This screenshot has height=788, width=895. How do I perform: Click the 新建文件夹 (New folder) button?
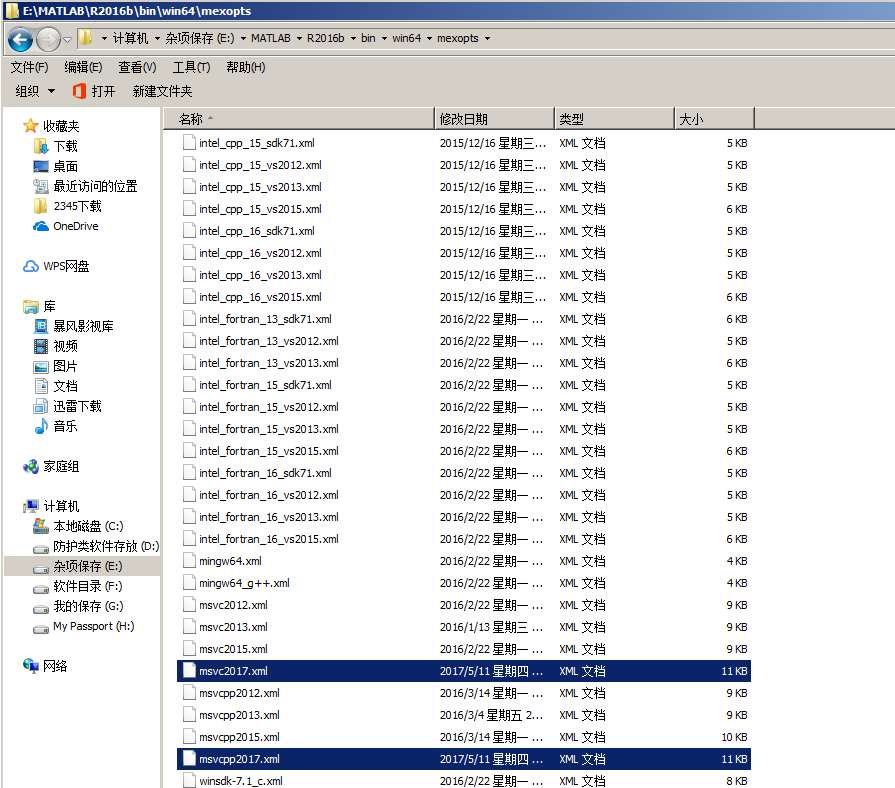point(162,91)
